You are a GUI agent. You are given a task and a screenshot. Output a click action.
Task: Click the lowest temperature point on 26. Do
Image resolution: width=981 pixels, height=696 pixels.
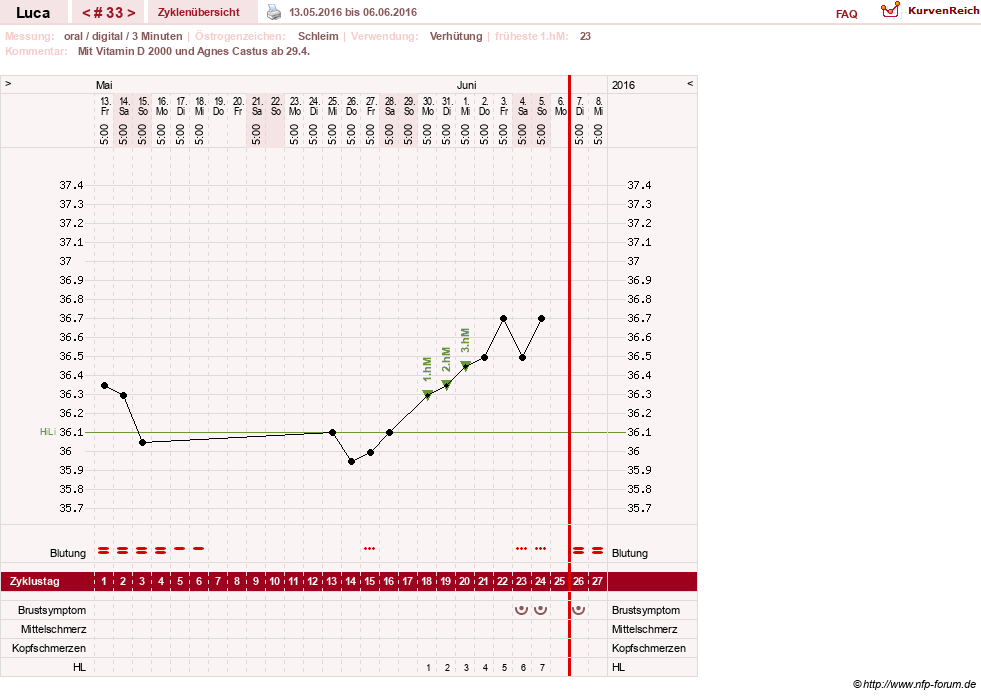coord(352,461)
